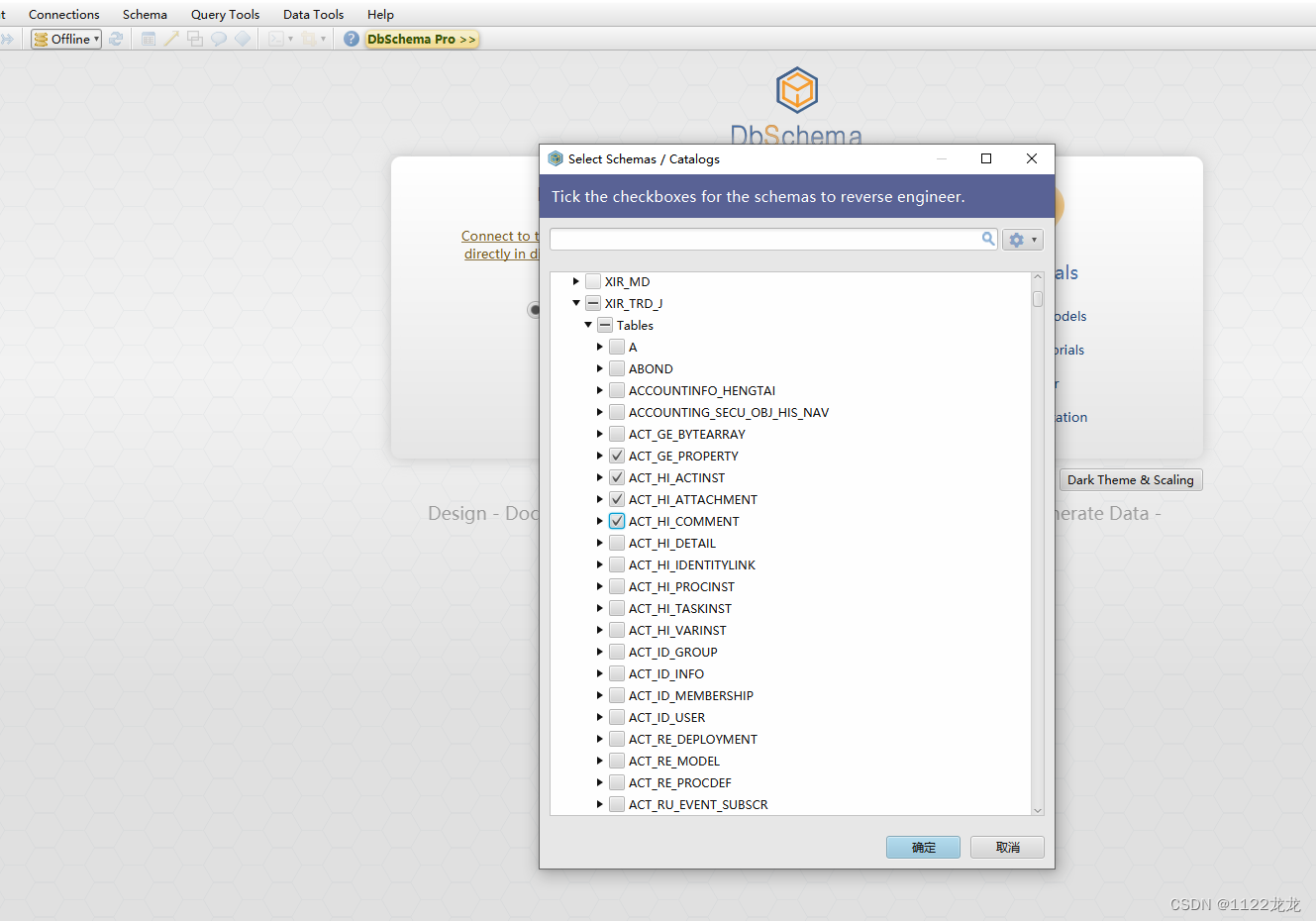
Task: Click the search magnifier icon in dialog
Action: 988,239
